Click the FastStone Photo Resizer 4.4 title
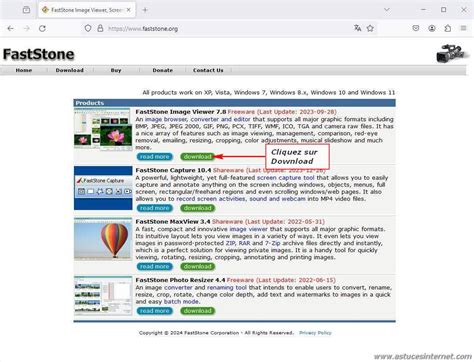 (x=180, y=280)
